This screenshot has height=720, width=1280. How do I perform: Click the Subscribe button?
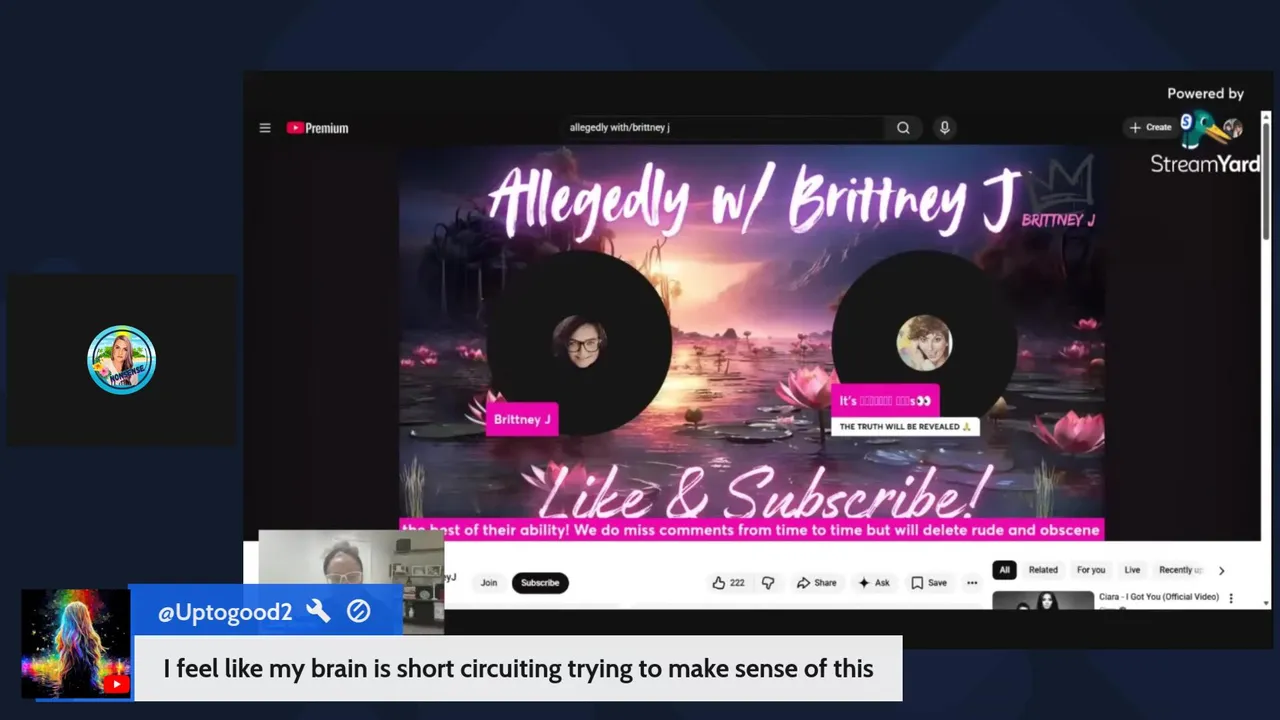coord(540,583)
